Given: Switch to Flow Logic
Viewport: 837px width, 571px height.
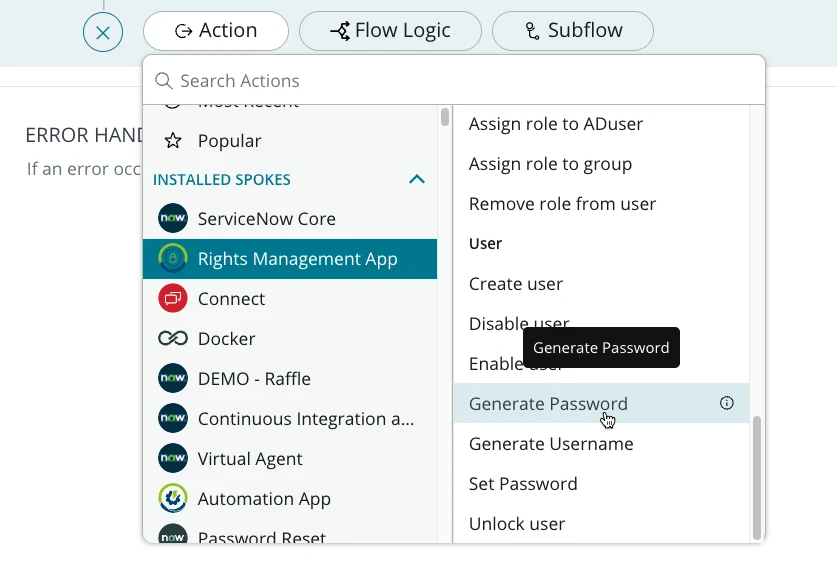Looking at the screenshot, I should coord(390,31).
